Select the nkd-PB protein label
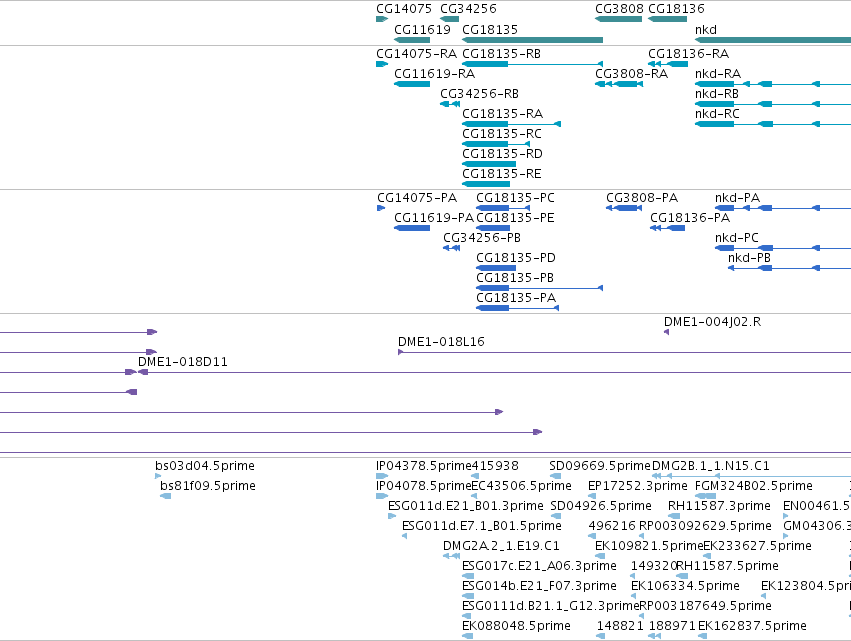Screen dimensions: 851x641 click(750, 258)
